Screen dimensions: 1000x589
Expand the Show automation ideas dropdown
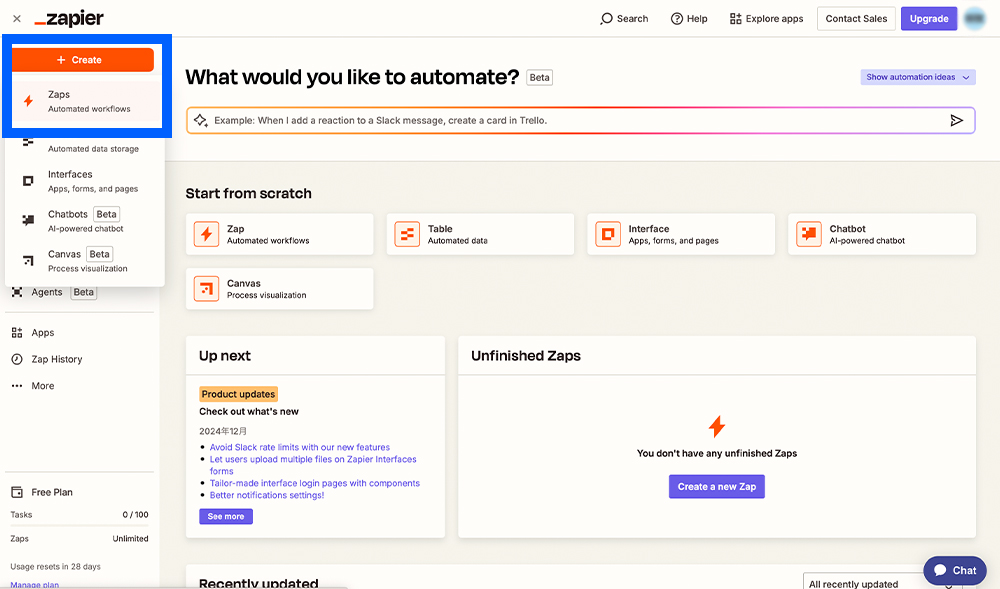[x=918, y=77]
